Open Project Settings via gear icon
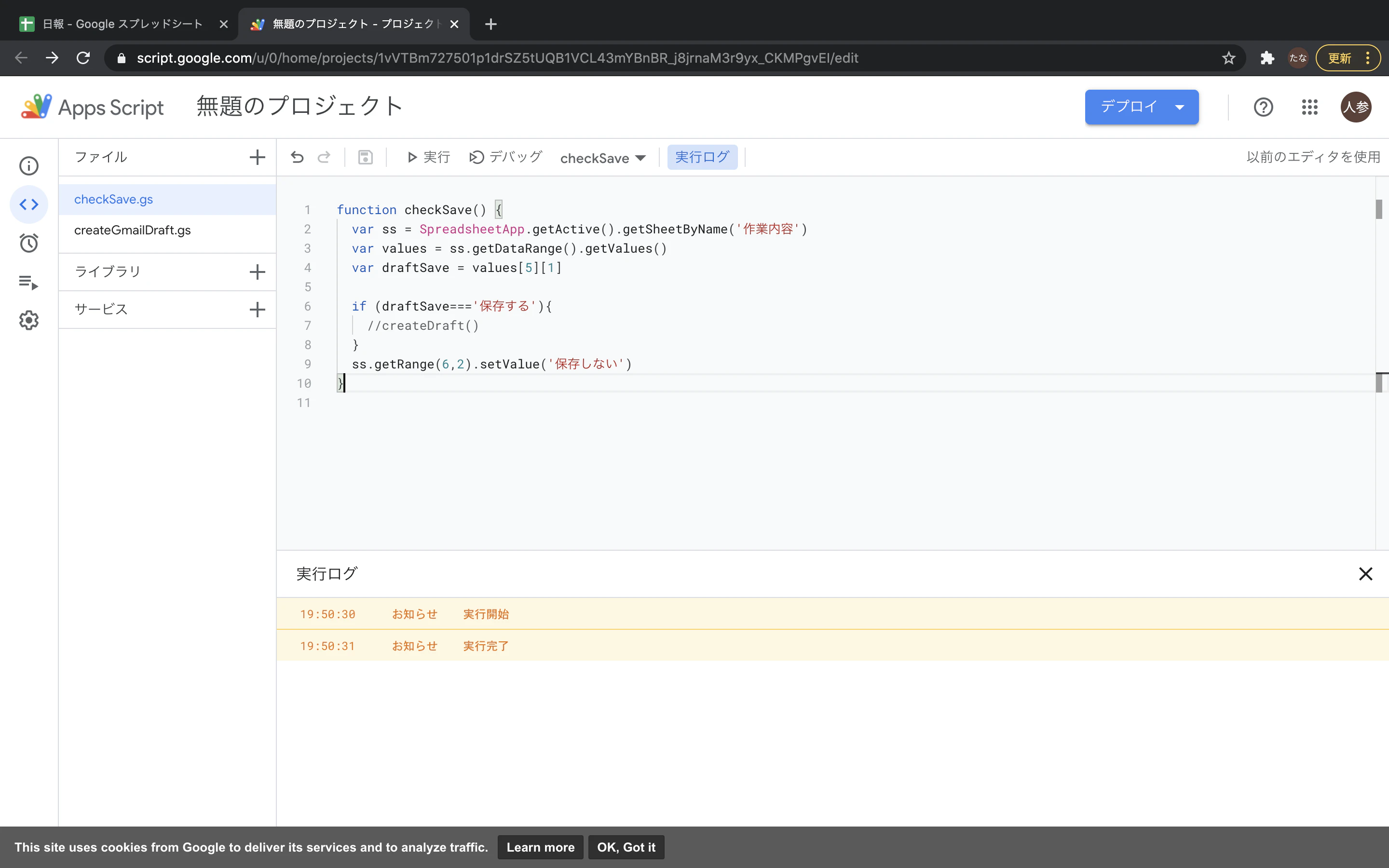Screen dimensions: 1389x868 coord(29,320)
